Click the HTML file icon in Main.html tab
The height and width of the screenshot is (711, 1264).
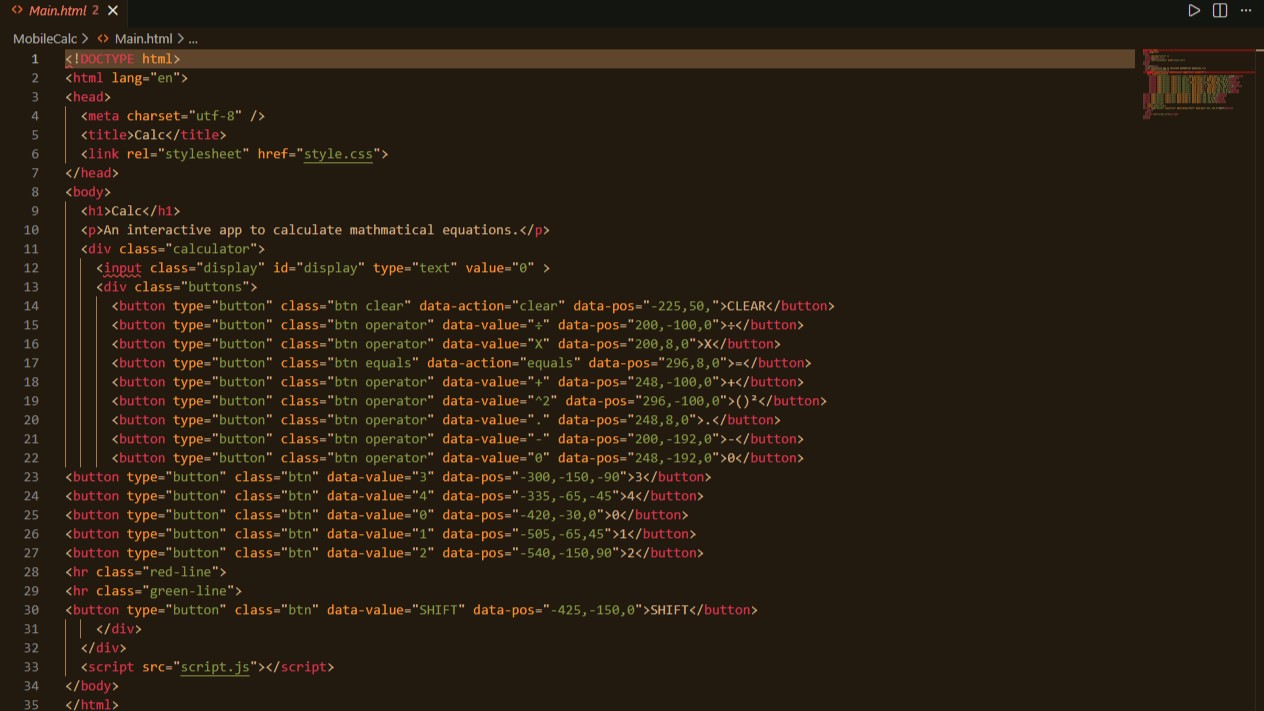click(17, 10)
